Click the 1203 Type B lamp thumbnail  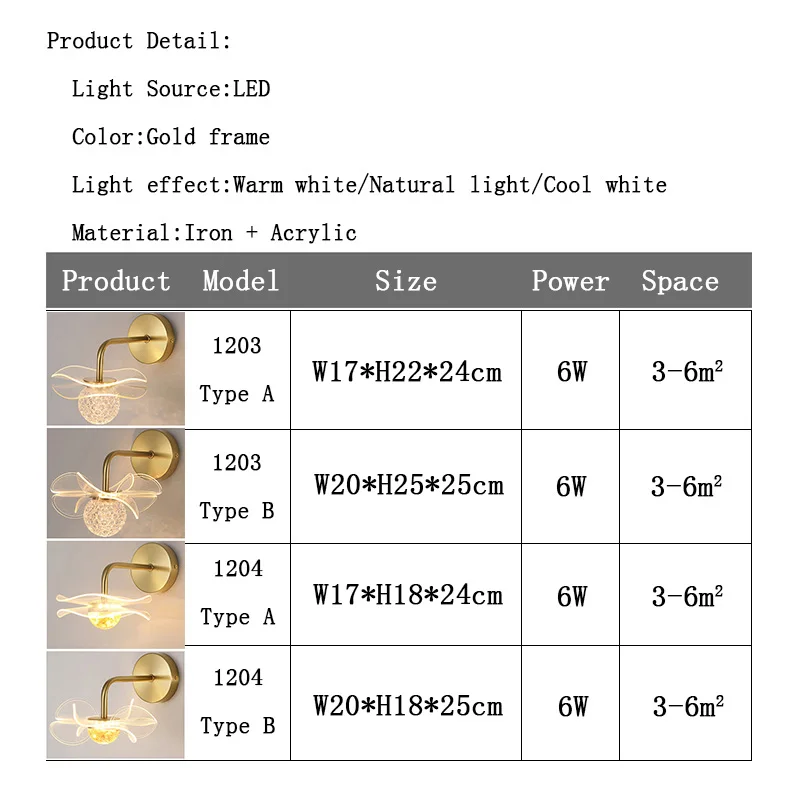click(x=116, y=483)
